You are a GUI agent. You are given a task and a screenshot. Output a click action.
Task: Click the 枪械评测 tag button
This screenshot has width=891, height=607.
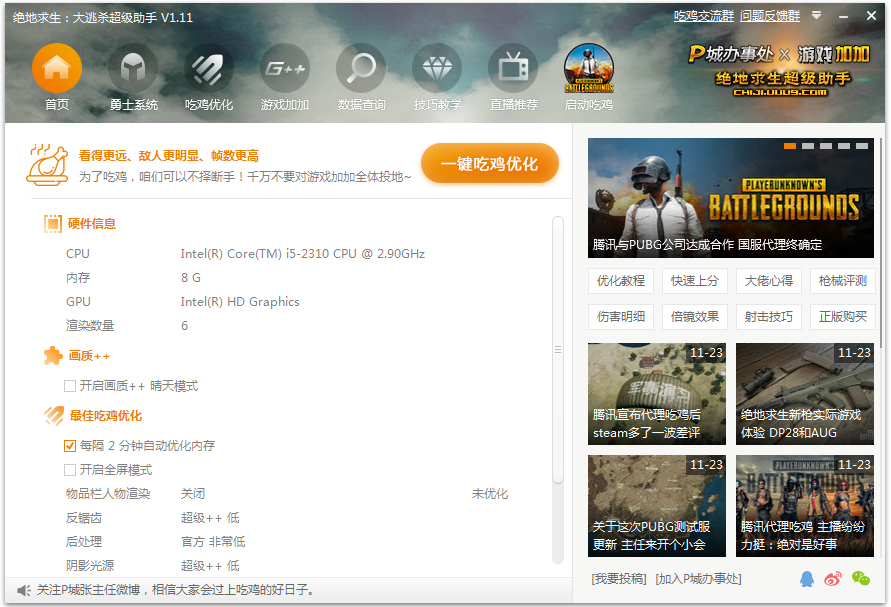tap(842, 281)
